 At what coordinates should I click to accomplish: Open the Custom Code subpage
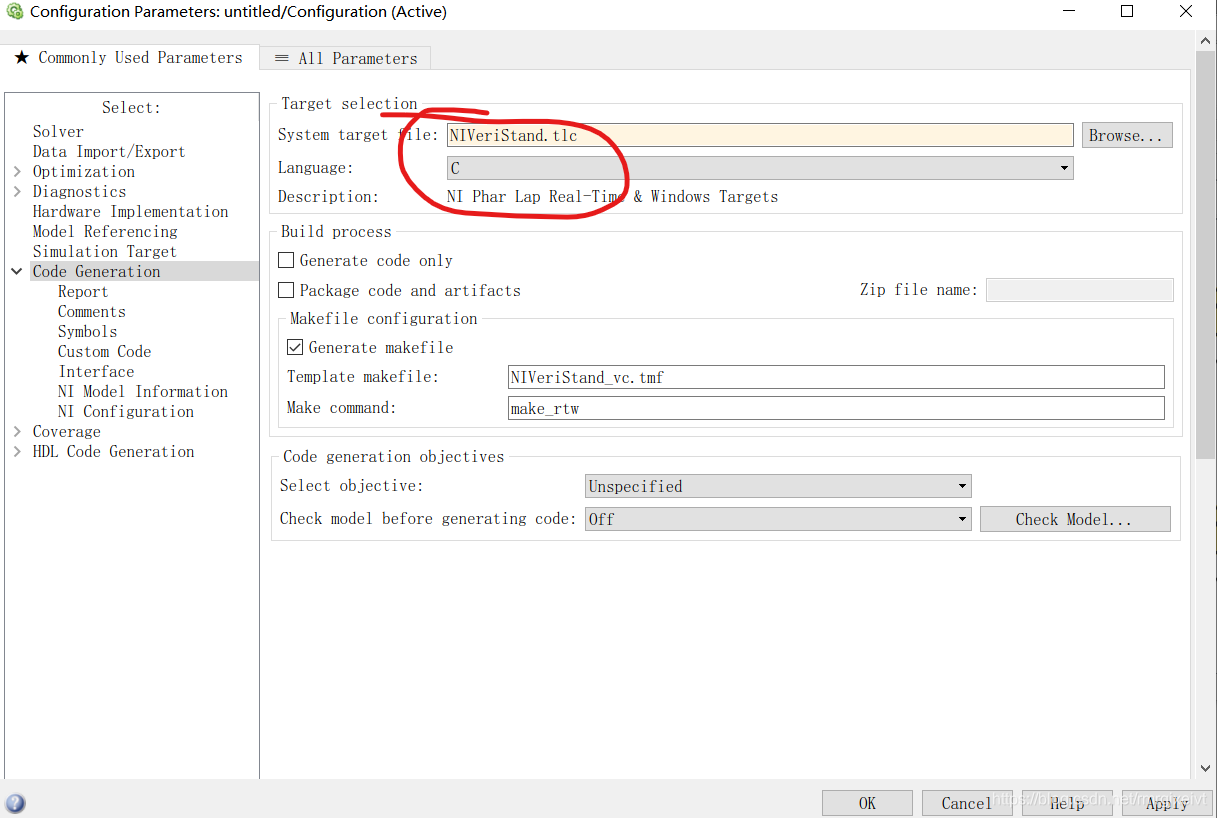click(x=104, y=351)
